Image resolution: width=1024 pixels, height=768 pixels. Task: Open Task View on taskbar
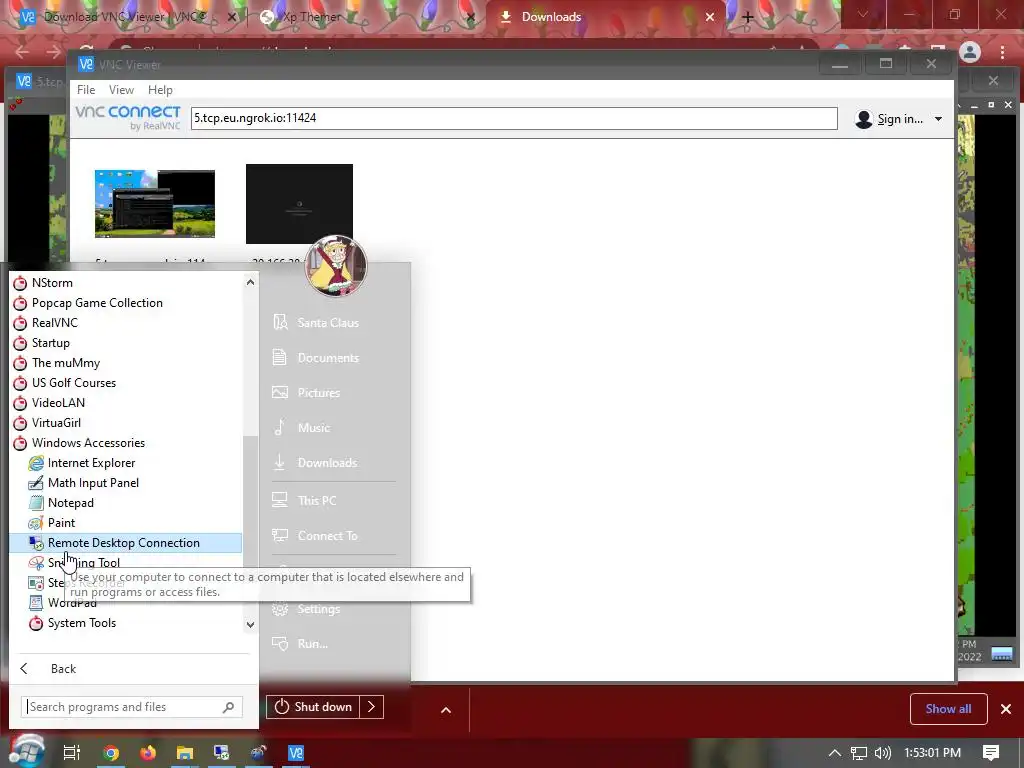click(72, 753)
